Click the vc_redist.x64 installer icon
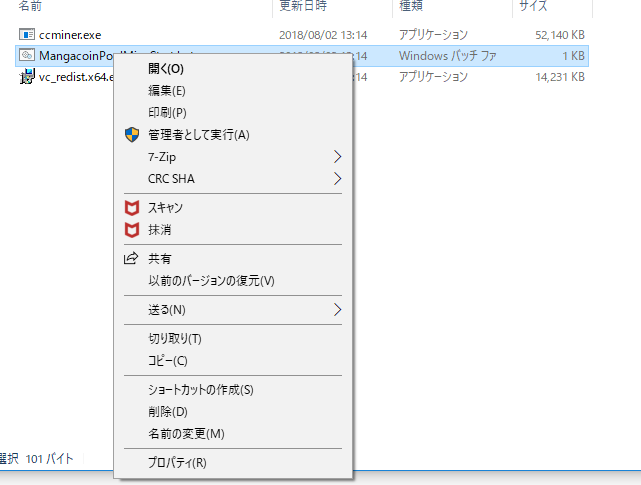 point(27,76)
